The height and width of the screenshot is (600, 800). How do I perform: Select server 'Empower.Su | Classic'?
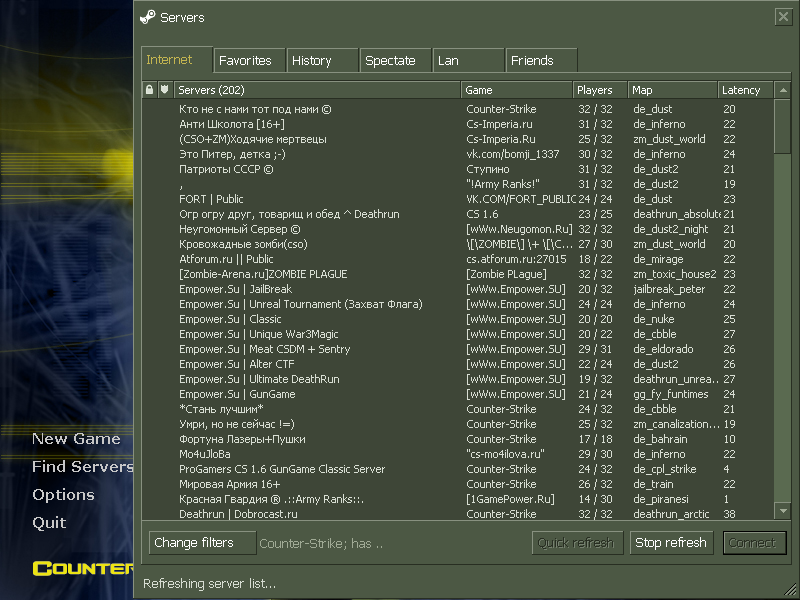coord(458,319)
